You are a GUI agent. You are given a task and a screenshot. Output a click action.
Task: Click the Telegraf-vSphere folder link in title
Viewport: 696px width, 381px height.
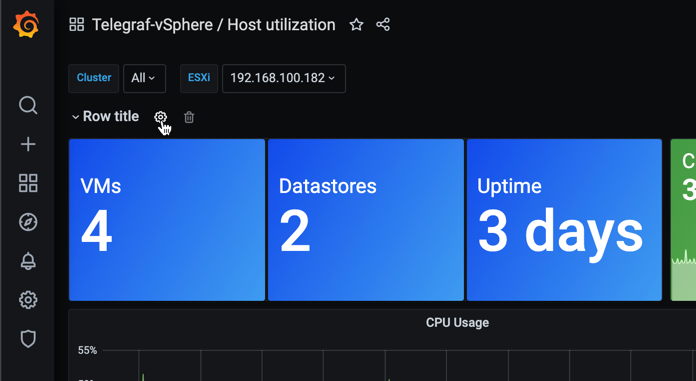tap(152, 25)
